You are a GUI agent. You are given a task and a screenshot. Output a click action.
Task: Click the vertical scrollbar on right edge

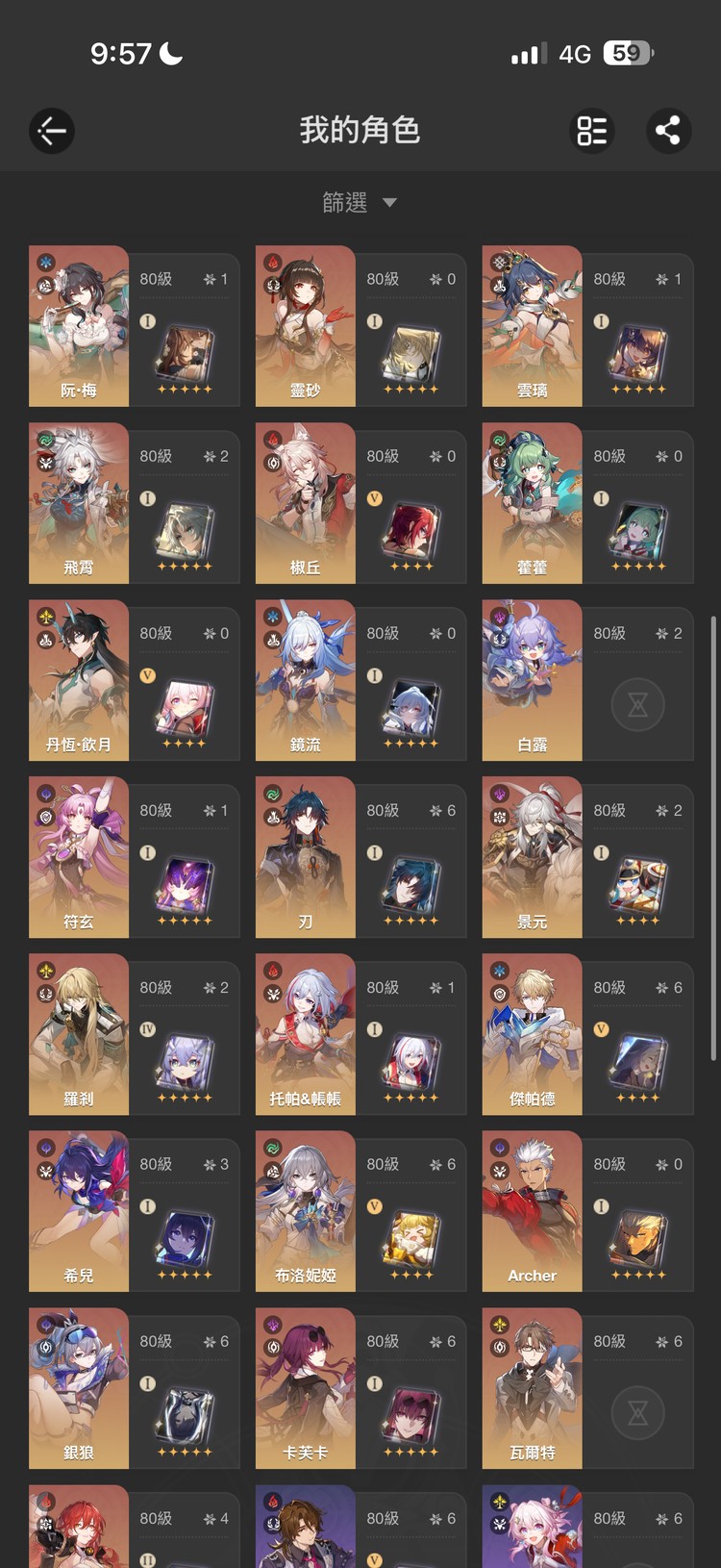pyautogui.click(x=712, y=837)
